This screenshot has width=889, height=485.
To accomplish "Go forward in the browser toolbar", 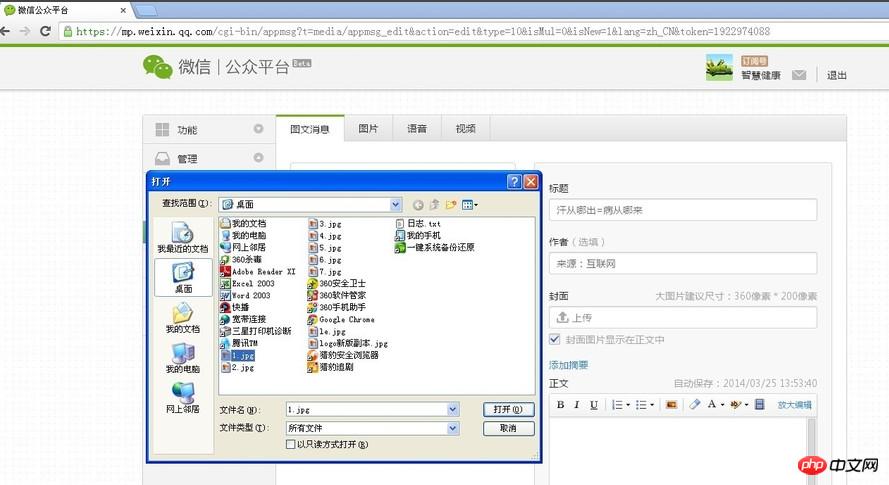I will [x=25, y=31].
